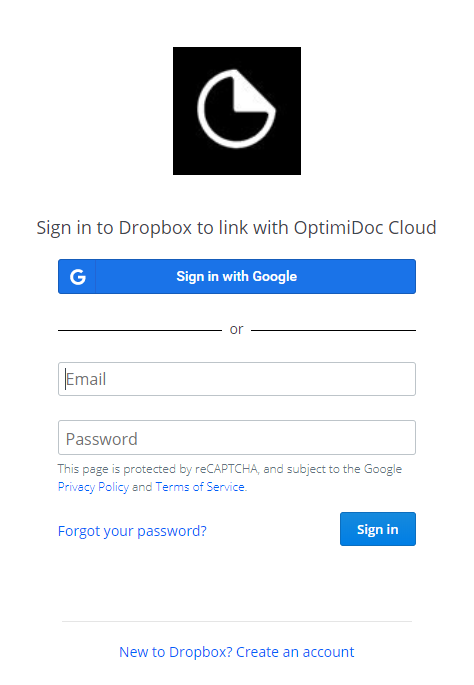The width and height of the screenshot is (474, 685).
Task: Click the 'Google' text in the Google sign-in button
Action: [x=275, y=277]
